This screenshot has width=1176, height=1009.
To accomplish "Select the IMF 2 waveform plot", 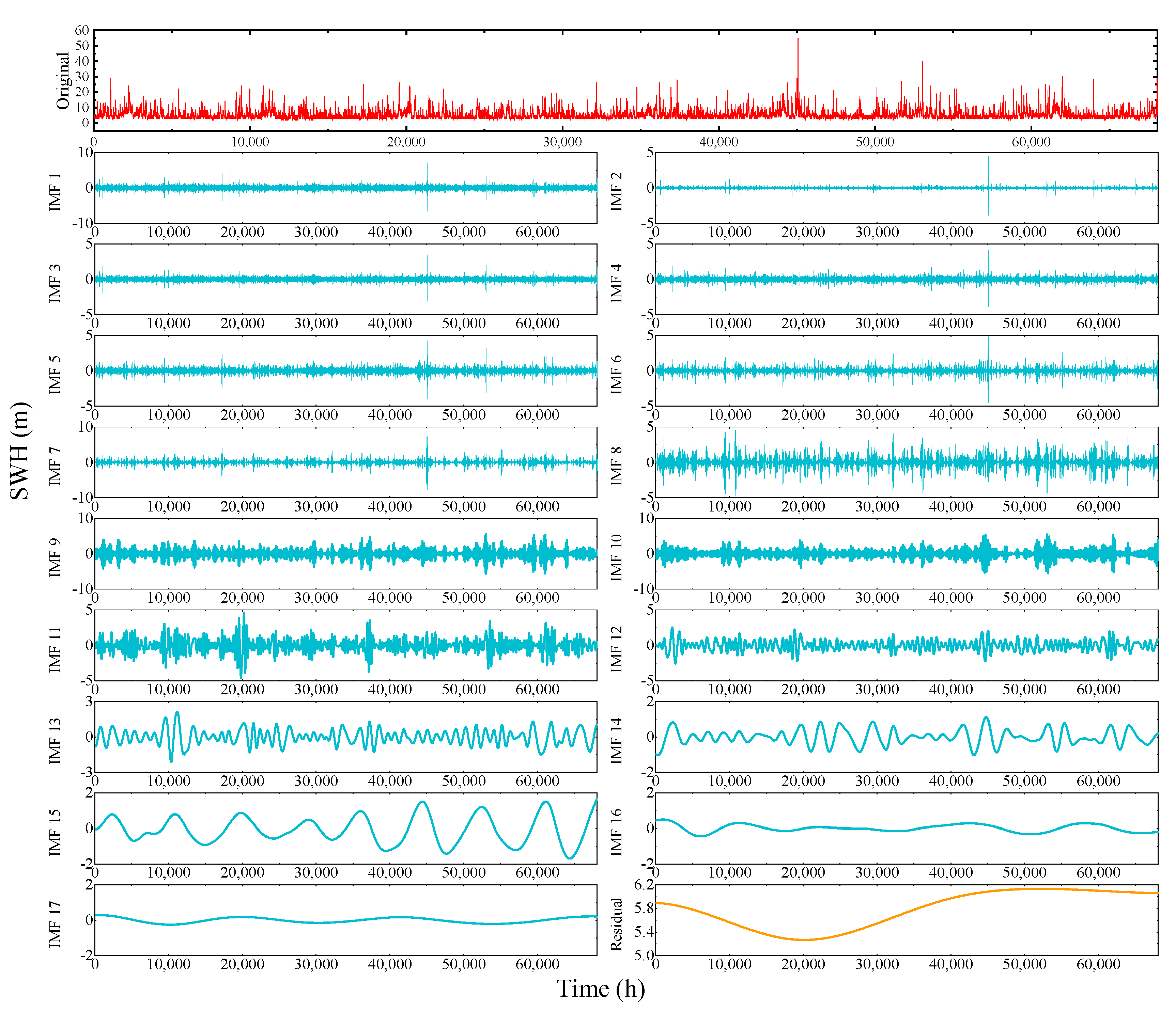I will click(907, 188).
